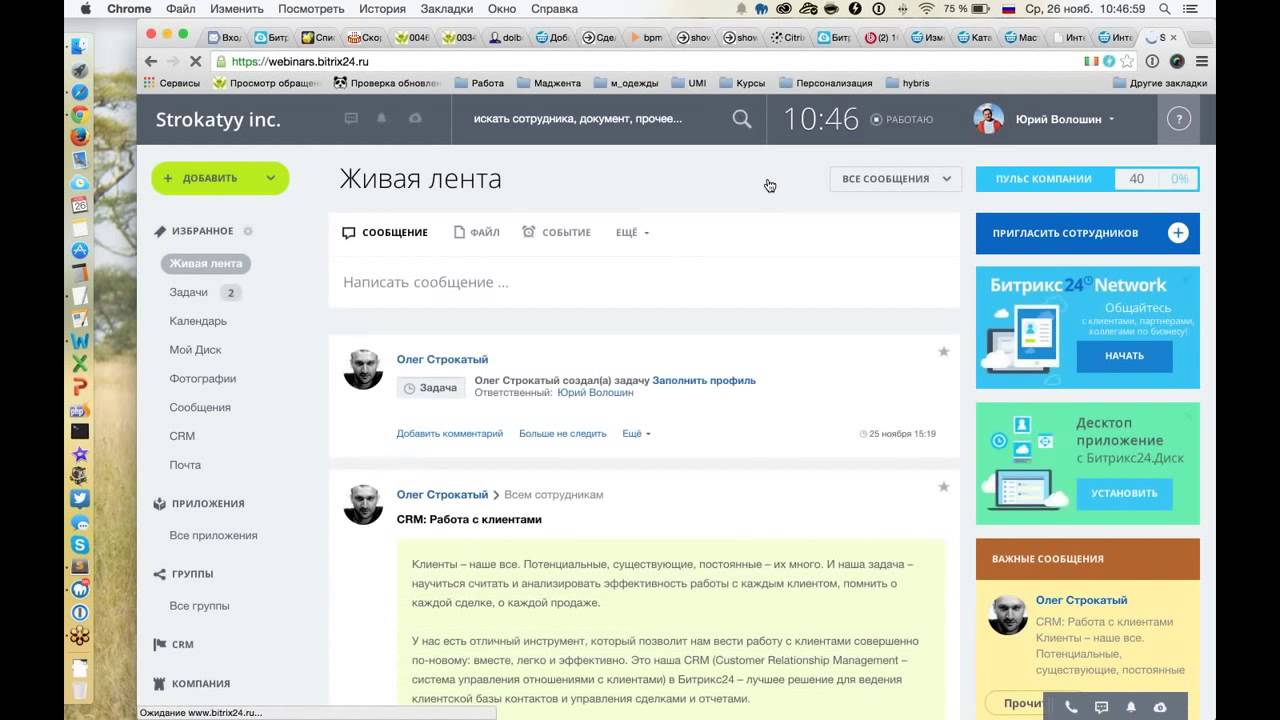1280x720 pixels.
Task: Expand КОМПАНИЯ sidebar section
Action: [x=191, y=684]
